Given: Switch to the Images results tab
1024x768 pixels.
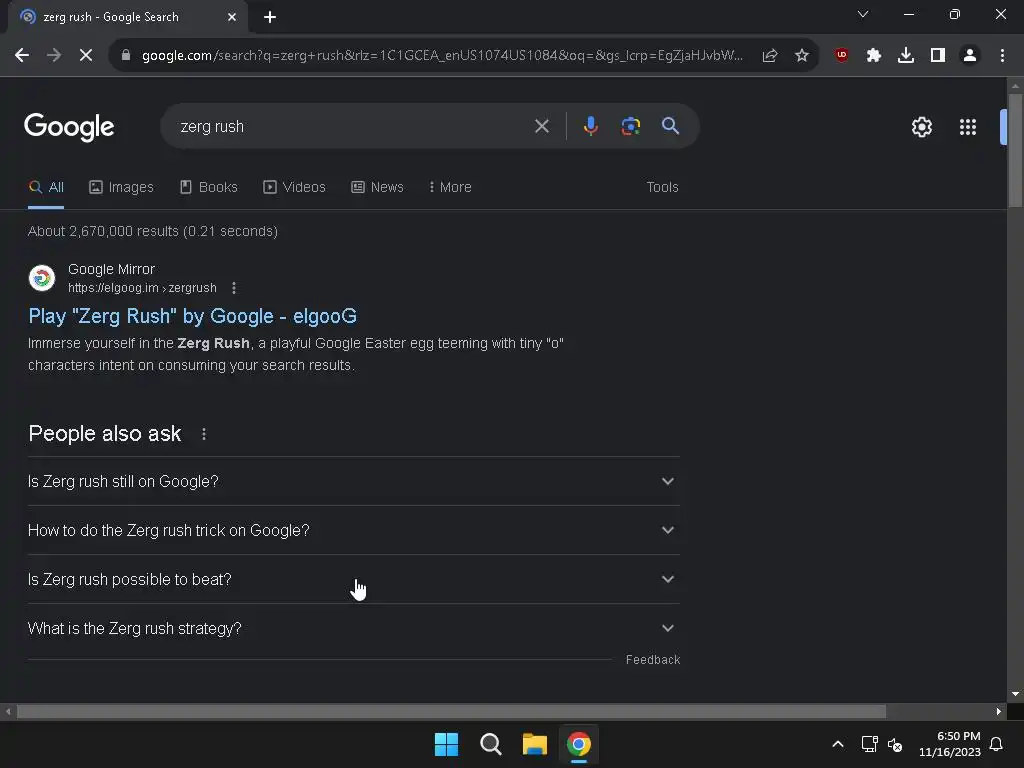Looking at the screenshot, I should tap(121, 187).
